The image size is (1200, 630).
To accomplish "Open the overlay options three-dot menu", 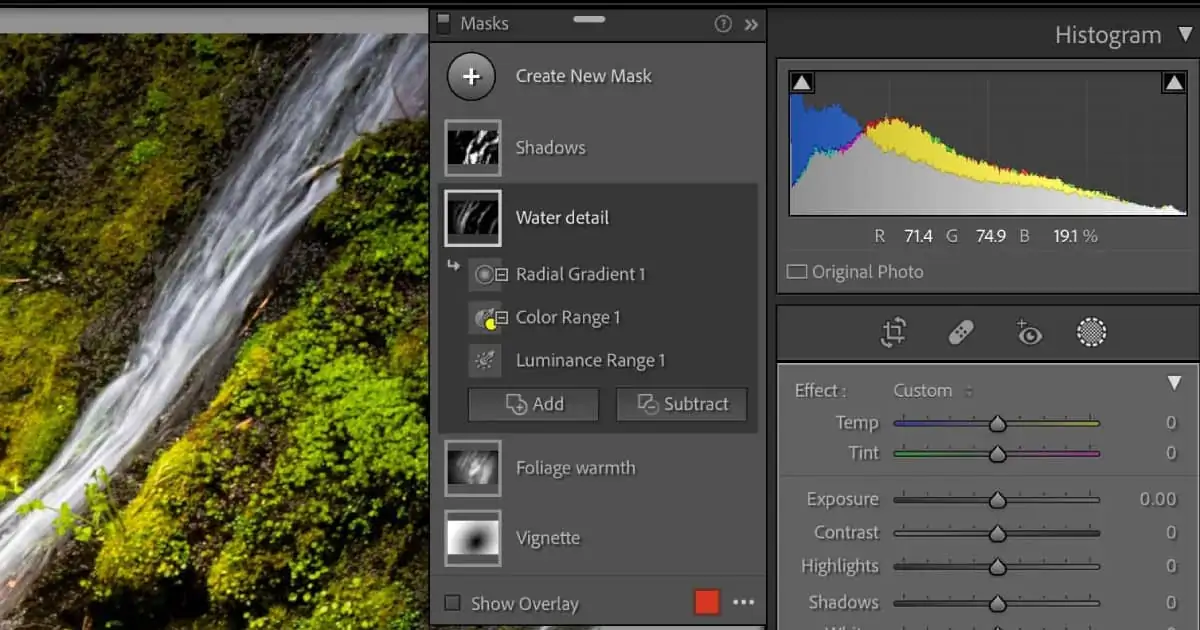I will (743, 602).
